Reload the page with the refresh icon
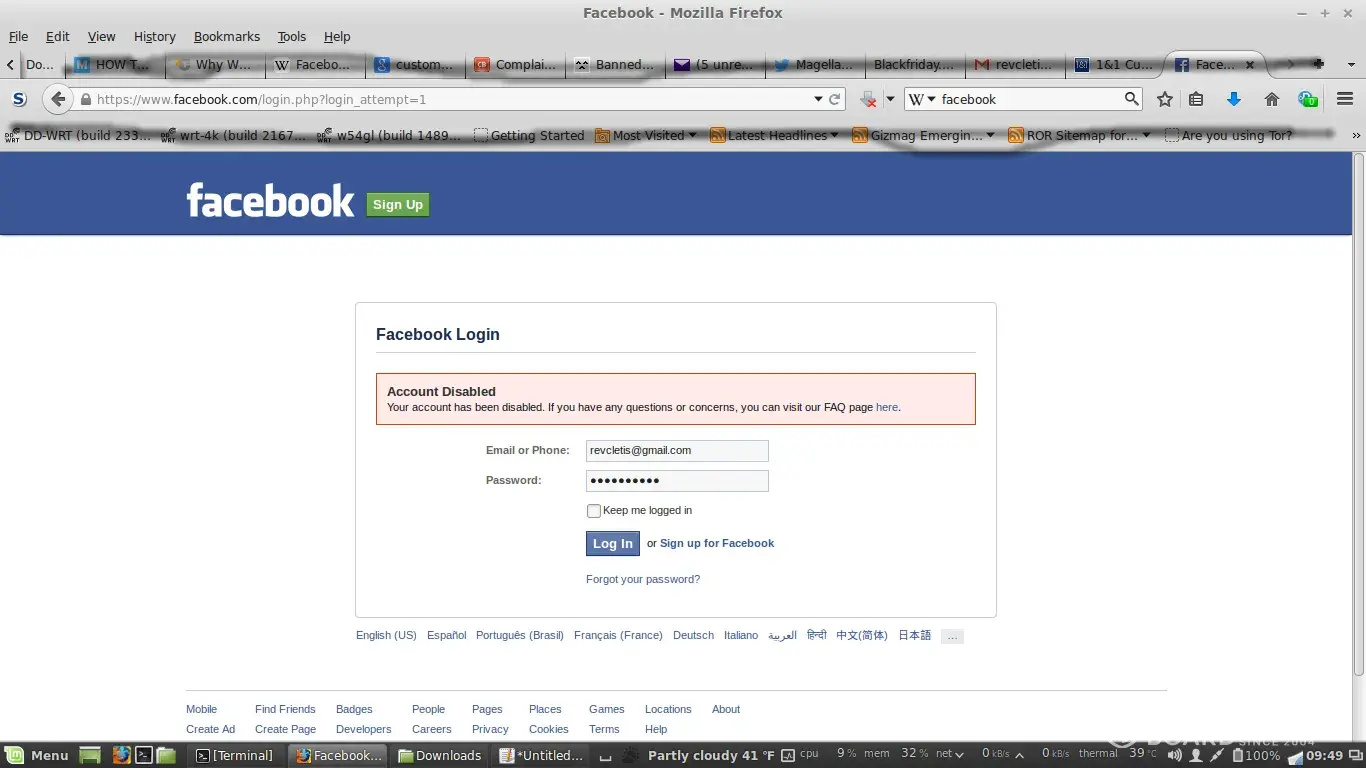The image size is (1366, 768). pos(834,99)
